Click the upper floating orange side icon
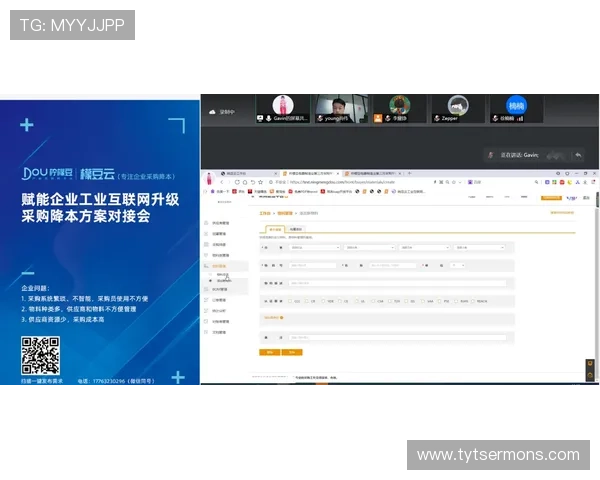600x480 pixels. tap(590, 364)
